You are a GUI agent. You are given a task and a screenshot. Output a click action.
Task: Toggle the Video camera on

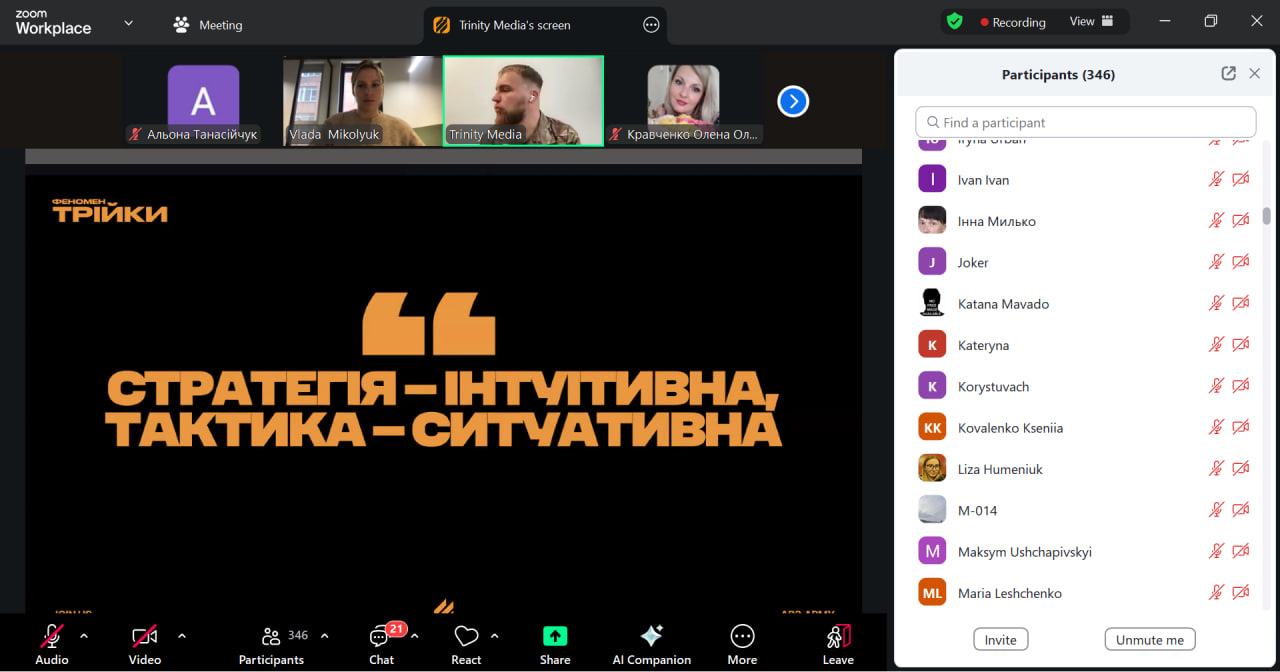145,637
